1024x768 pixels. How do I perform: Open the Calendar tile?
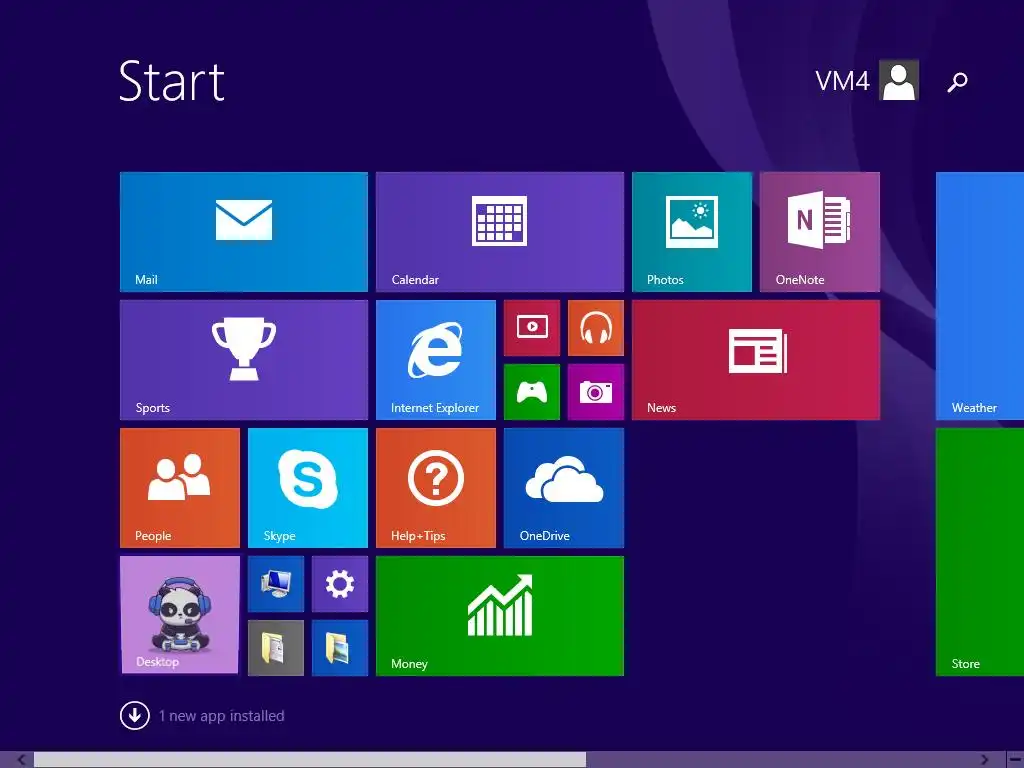pyautogui.click(x=500, y=232)
